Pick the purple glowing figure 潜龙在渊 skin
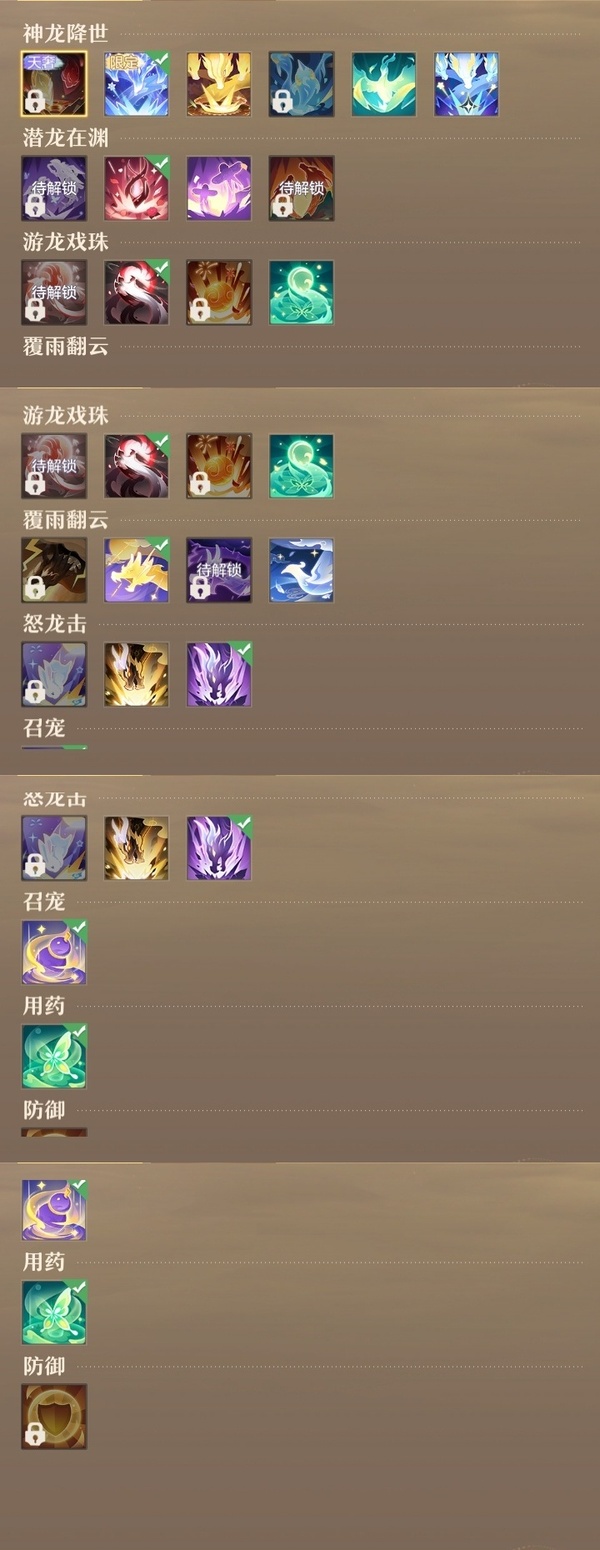The image size is (600, 1550). (219, 188)
